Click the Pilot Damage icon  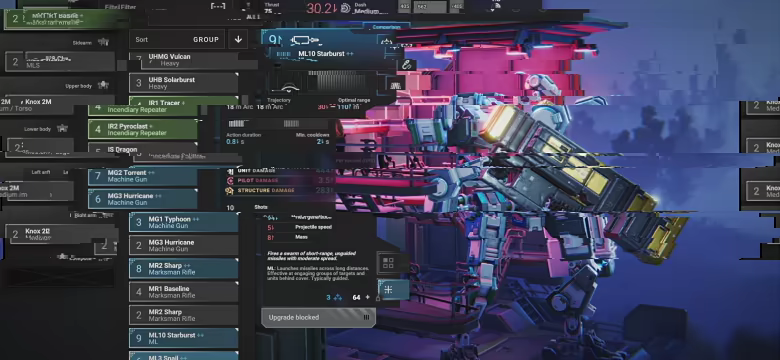[230, 180]
